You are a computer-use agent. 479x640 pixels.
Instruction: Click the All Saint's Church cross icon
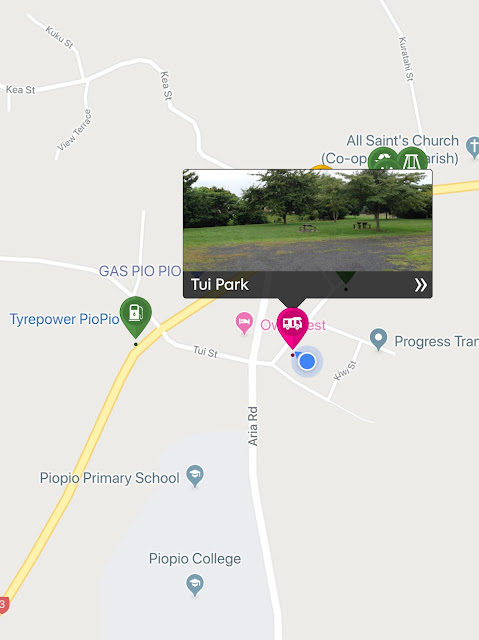[473, 147]
